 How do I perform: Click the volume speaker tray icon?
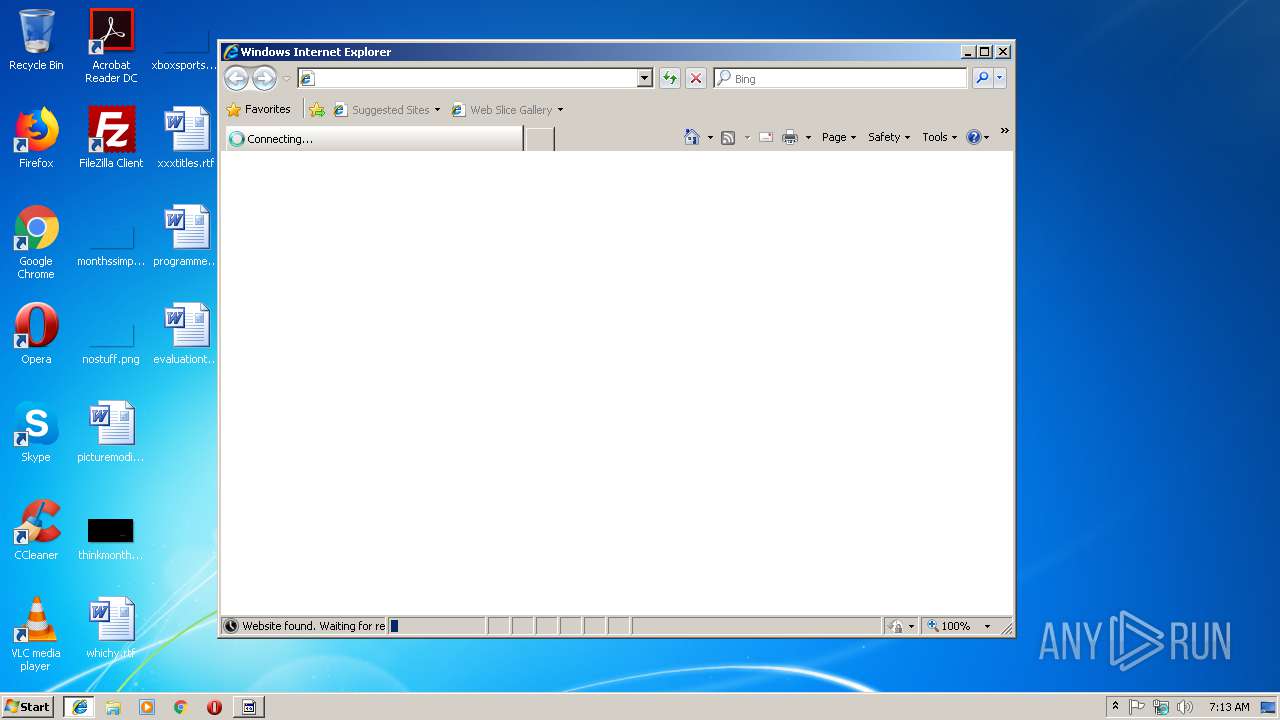[x=1185, y=707]
